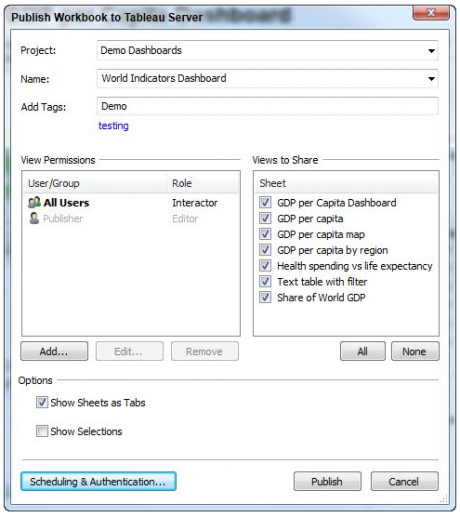This screenshot has width=460, height=517.
Task: Click the Publisher user icon
Action: point(34,218)
